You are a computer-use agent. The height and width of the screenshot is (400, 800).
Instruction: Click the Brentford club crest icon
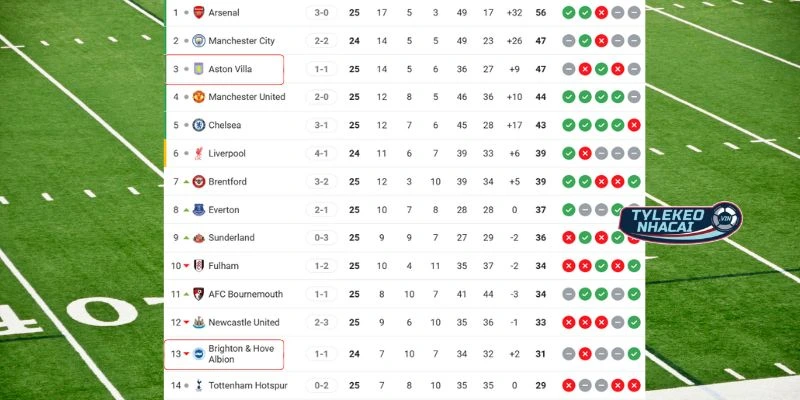(198, 182)
